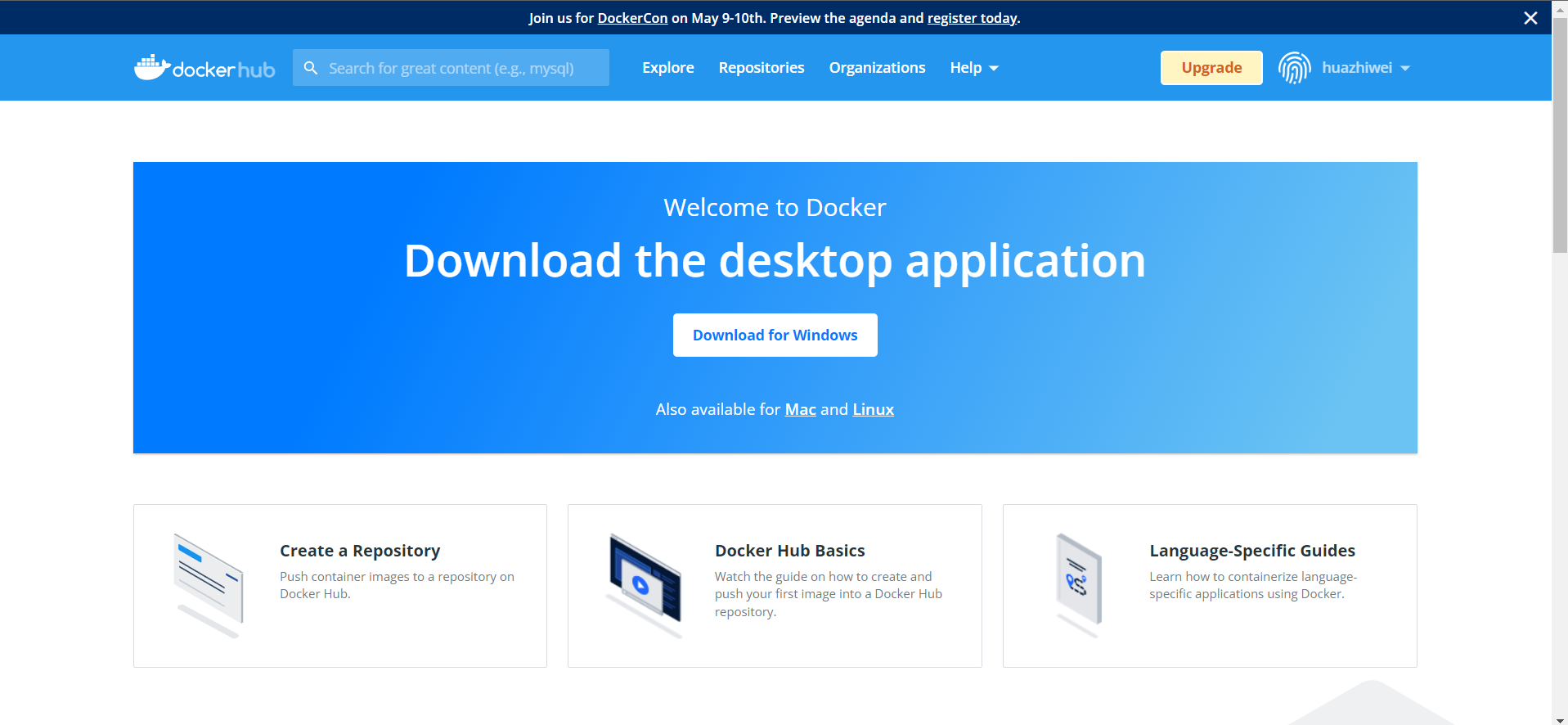Dismiss the DockerCon announcement banner
Image resolution: width=1568 pixels, height=725 pixels.
tap(1530, 18)
